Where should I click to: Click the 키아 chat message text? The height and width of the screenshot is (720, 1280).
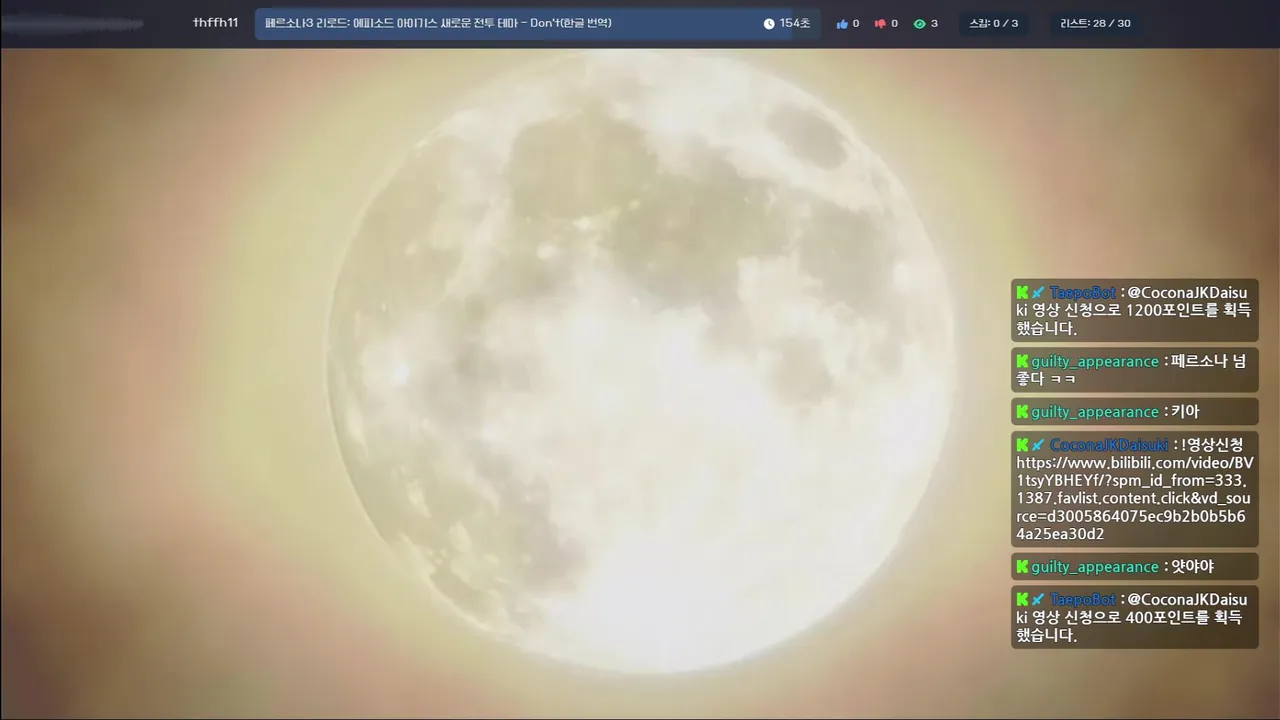(1185, 411)
